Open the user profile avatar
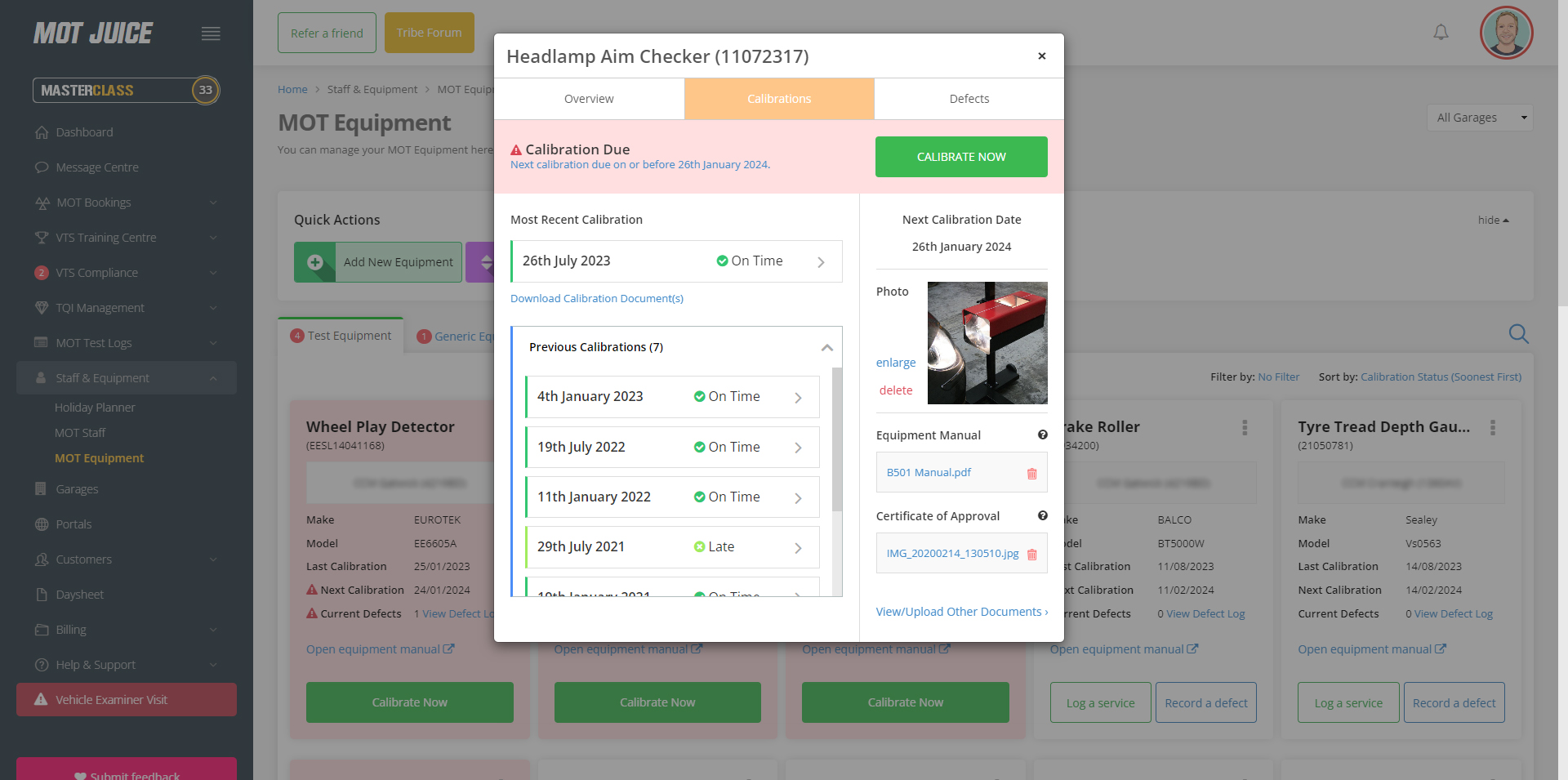 point(1505,33)
